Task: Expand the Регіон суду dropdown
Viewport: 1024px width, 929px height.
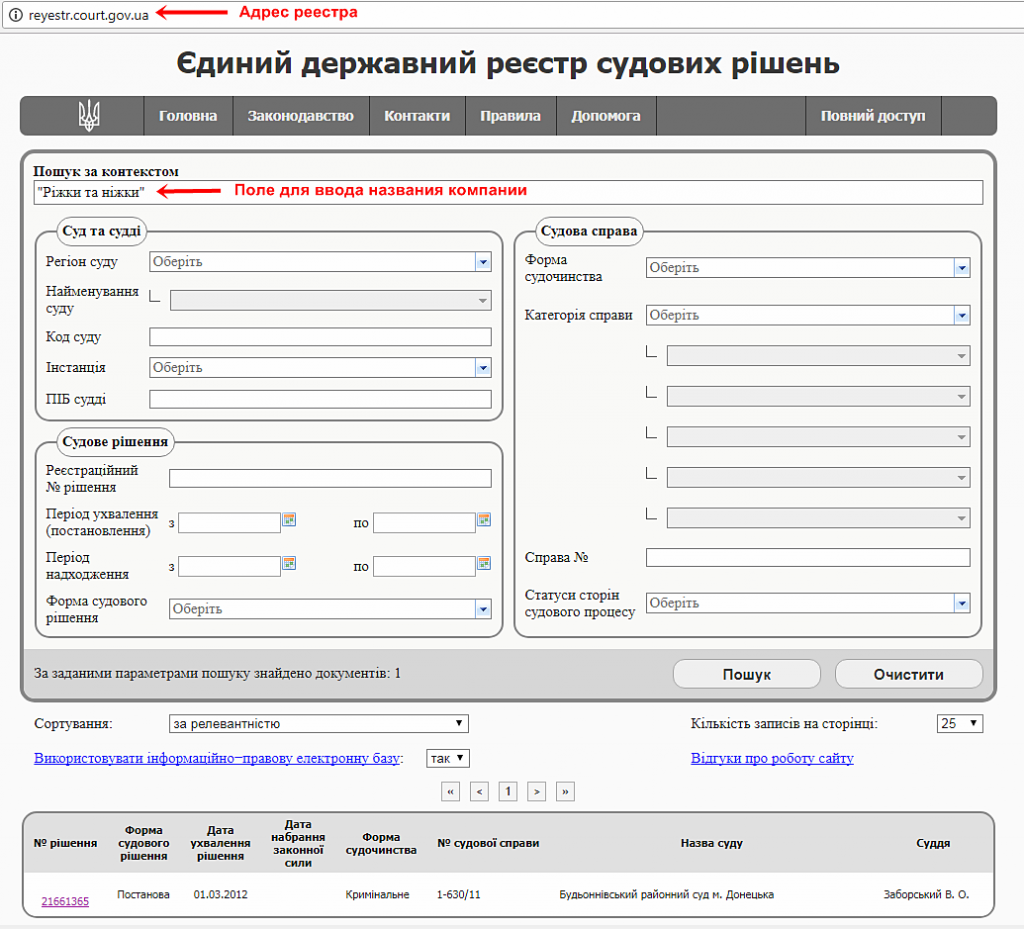Action: (x=483, y=262)
